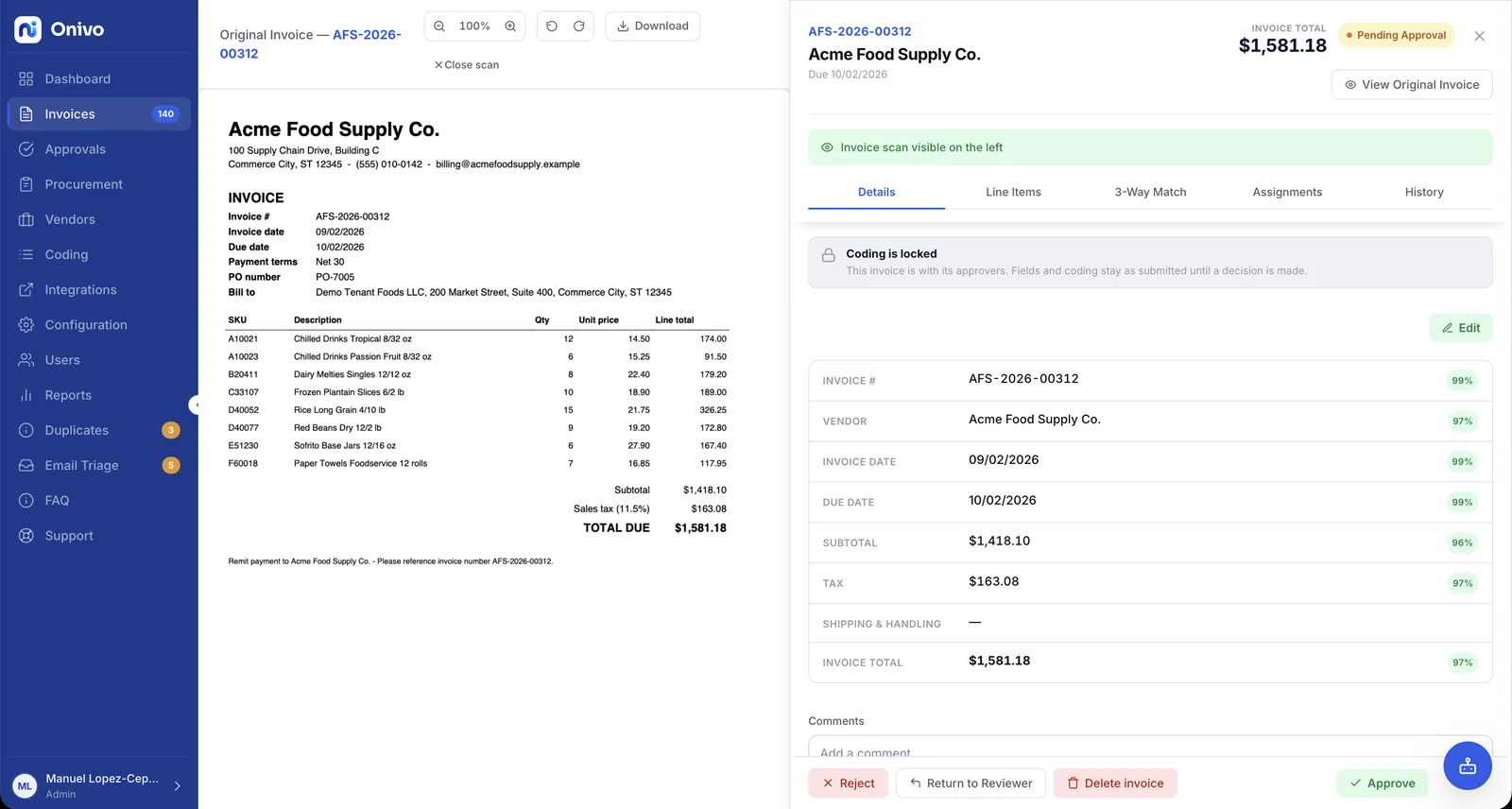The image size is (1512, 809).
Task: Open the Integrations page
Action: point(99,290)
